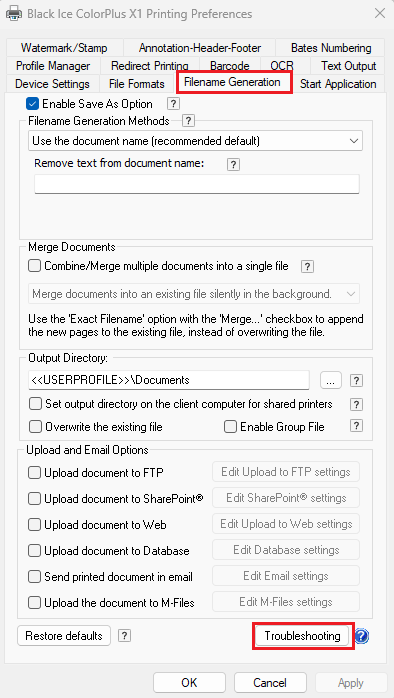
Task: Click the Troubleshooting button
Action: (x=303, y=636)
